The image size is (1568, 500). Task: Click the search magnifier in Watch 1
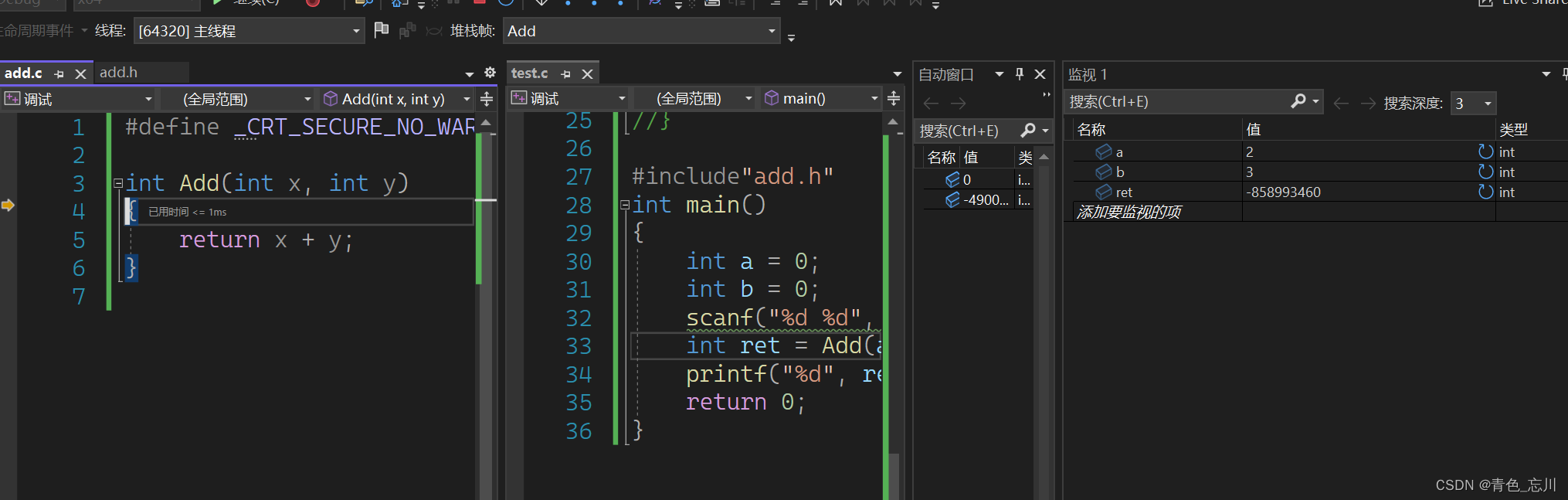click(1298, 101)
